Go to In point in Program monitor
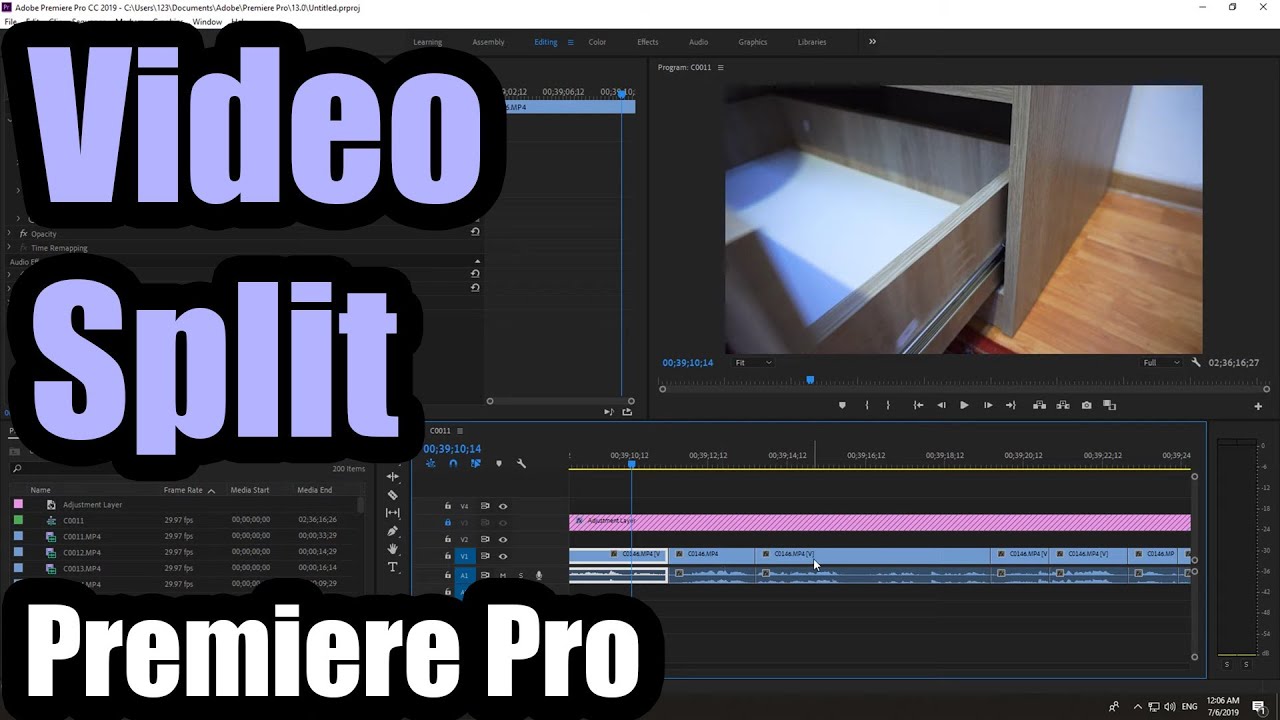This screenshot has width=1280, height=720. 918,405
